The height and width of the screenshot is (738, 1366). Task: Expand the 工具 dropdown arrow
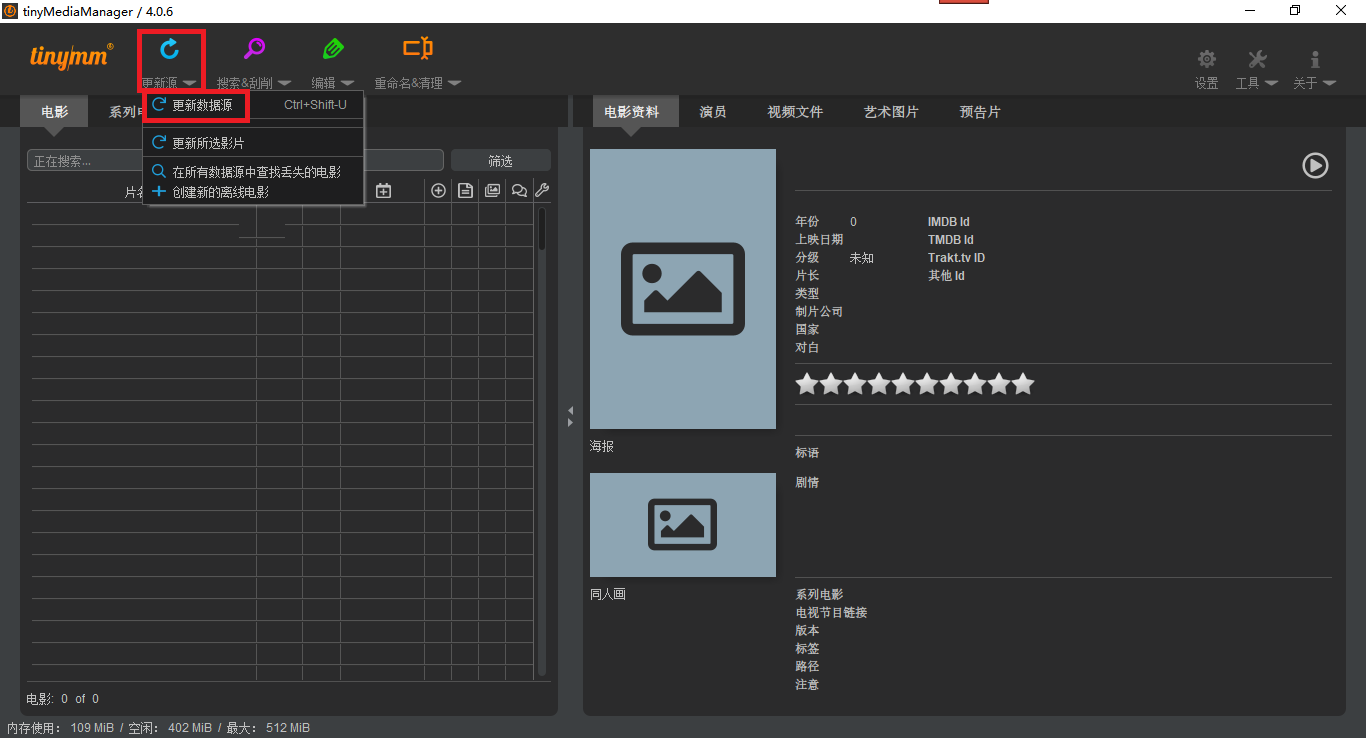[x=1271, y=83]
